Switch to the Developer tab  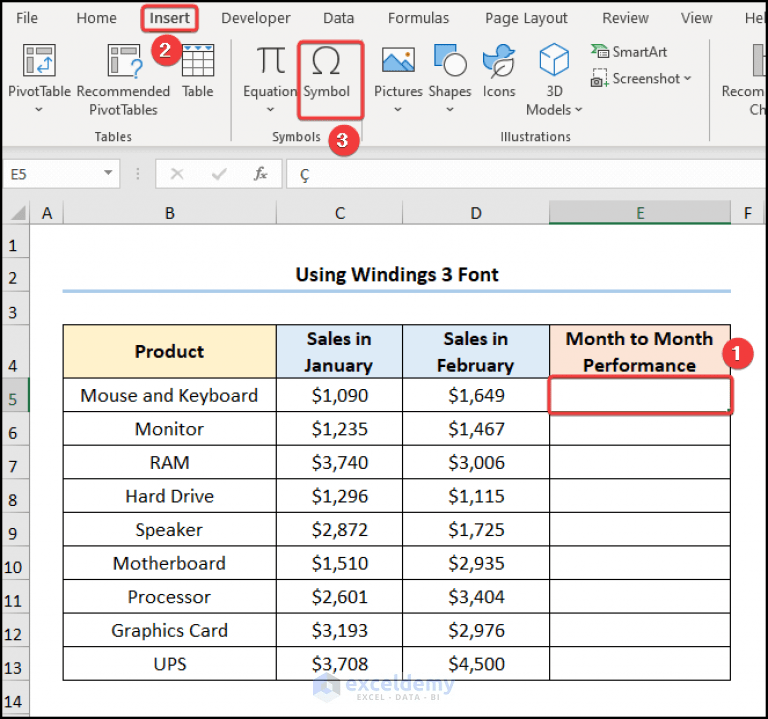pos(256,18)
